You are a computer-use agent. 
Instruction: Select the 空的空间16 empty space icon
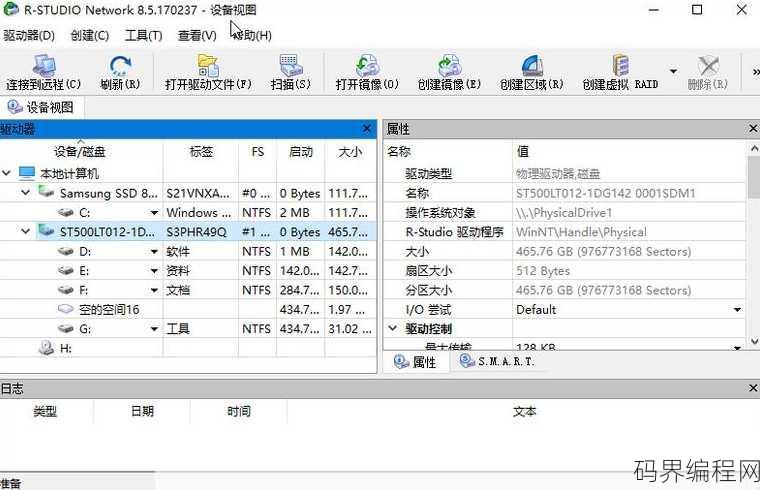(65, 309)
